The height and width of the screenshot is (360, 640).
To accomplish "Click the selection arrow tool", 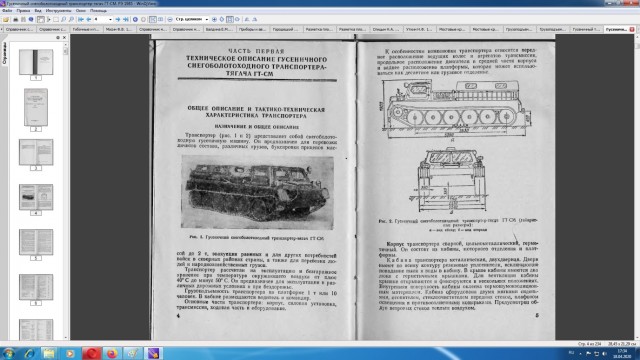I will point(49,19).
